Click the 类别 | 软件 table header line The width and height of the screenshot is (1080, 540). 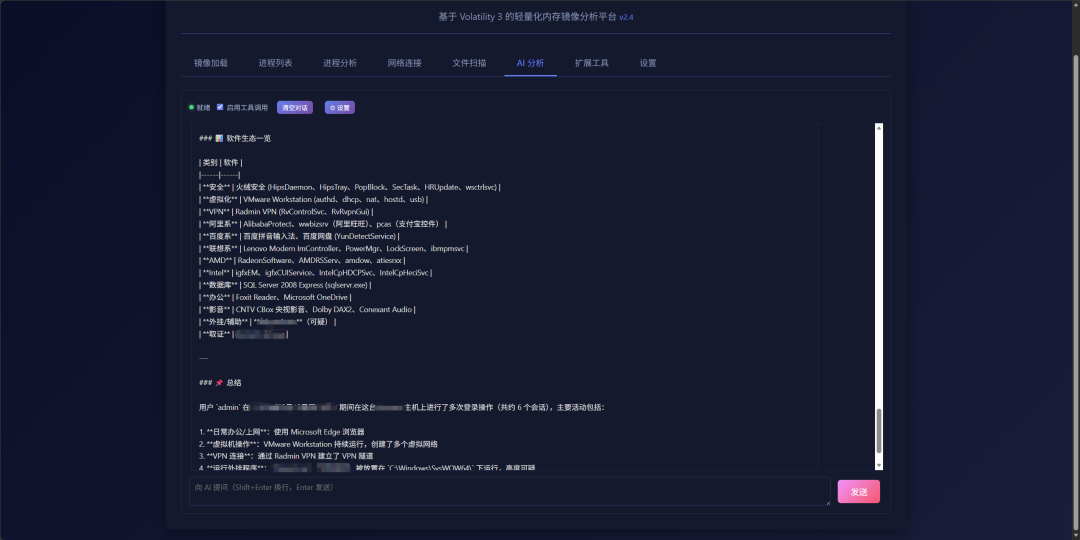tap(220, 163)
